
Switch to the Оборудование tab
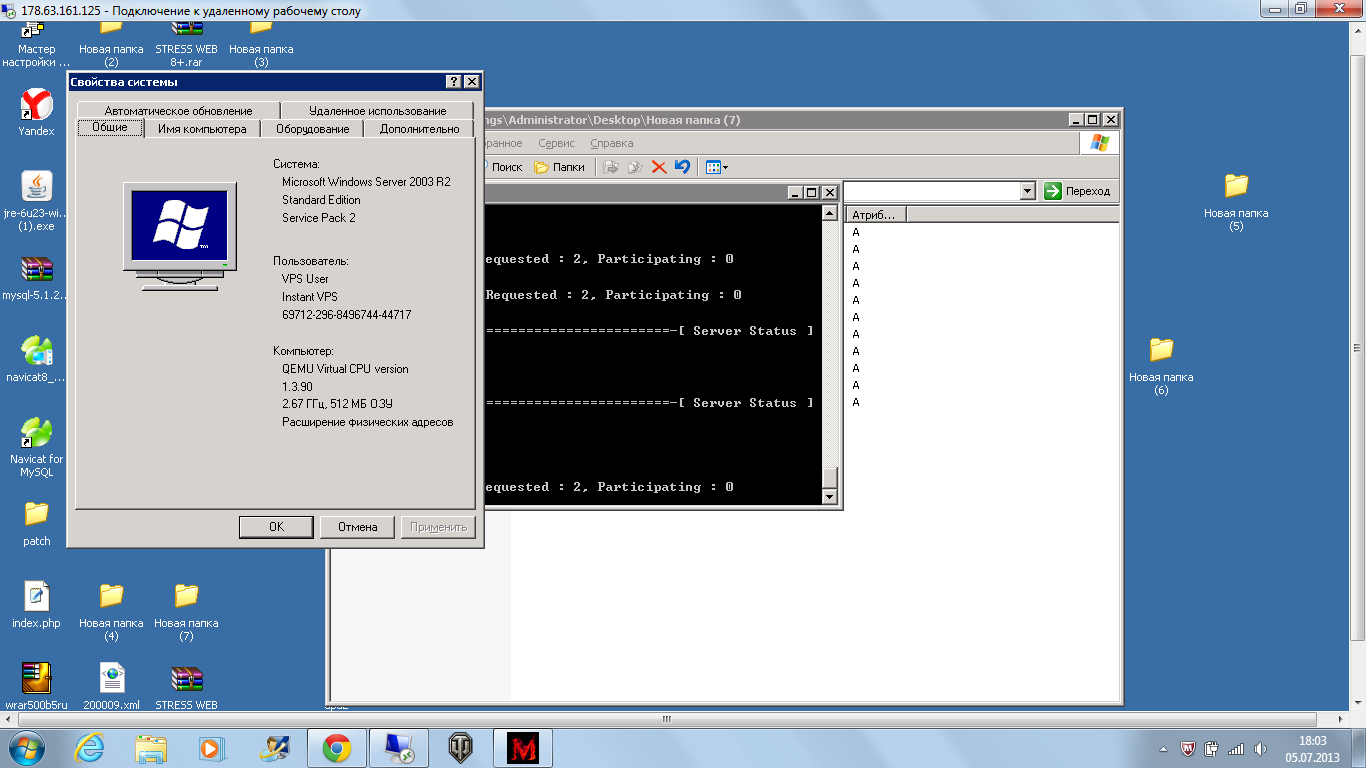pos(313,129)
